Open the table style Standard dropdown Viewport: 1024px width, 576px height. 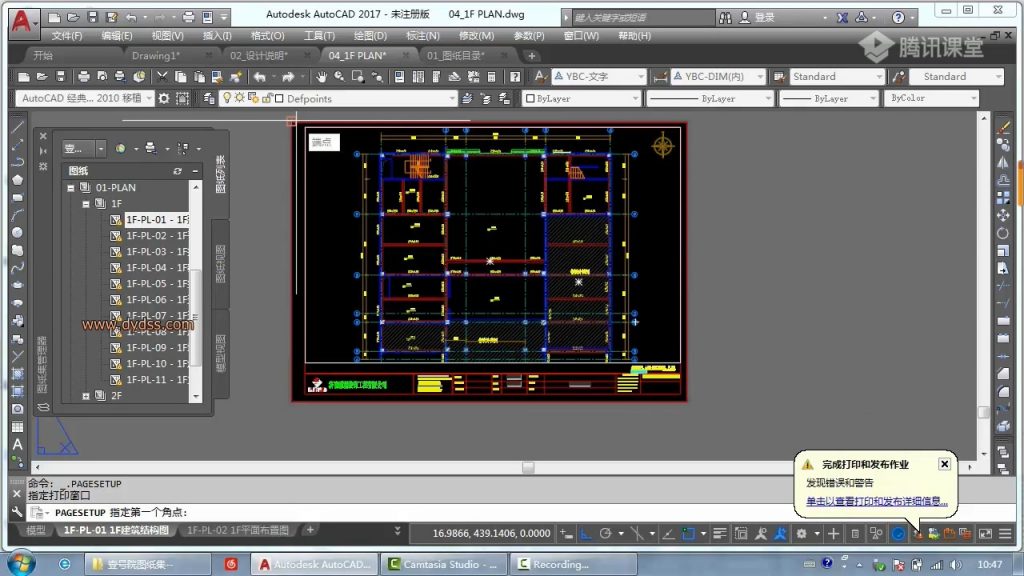[x=837, y=77]
